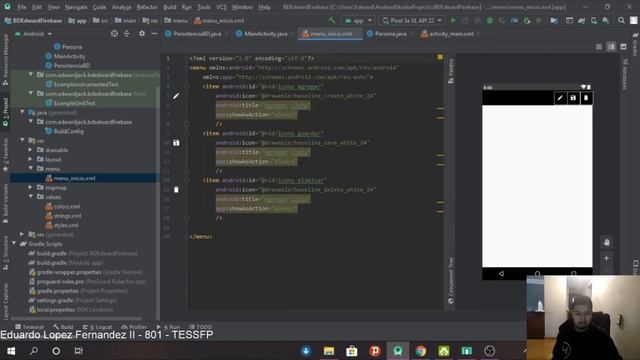640x360 pixels.
Task: Open the Android project view dropdown
Action: click(x=33, y=34)
